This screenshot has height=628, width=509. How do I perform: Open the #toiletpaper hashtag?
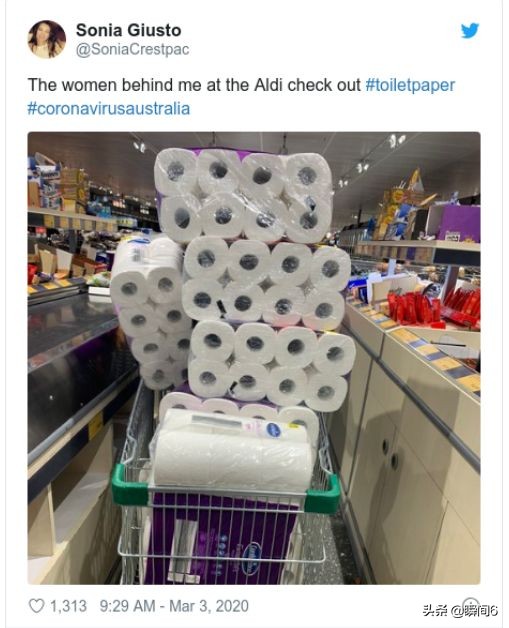point(410,85)
